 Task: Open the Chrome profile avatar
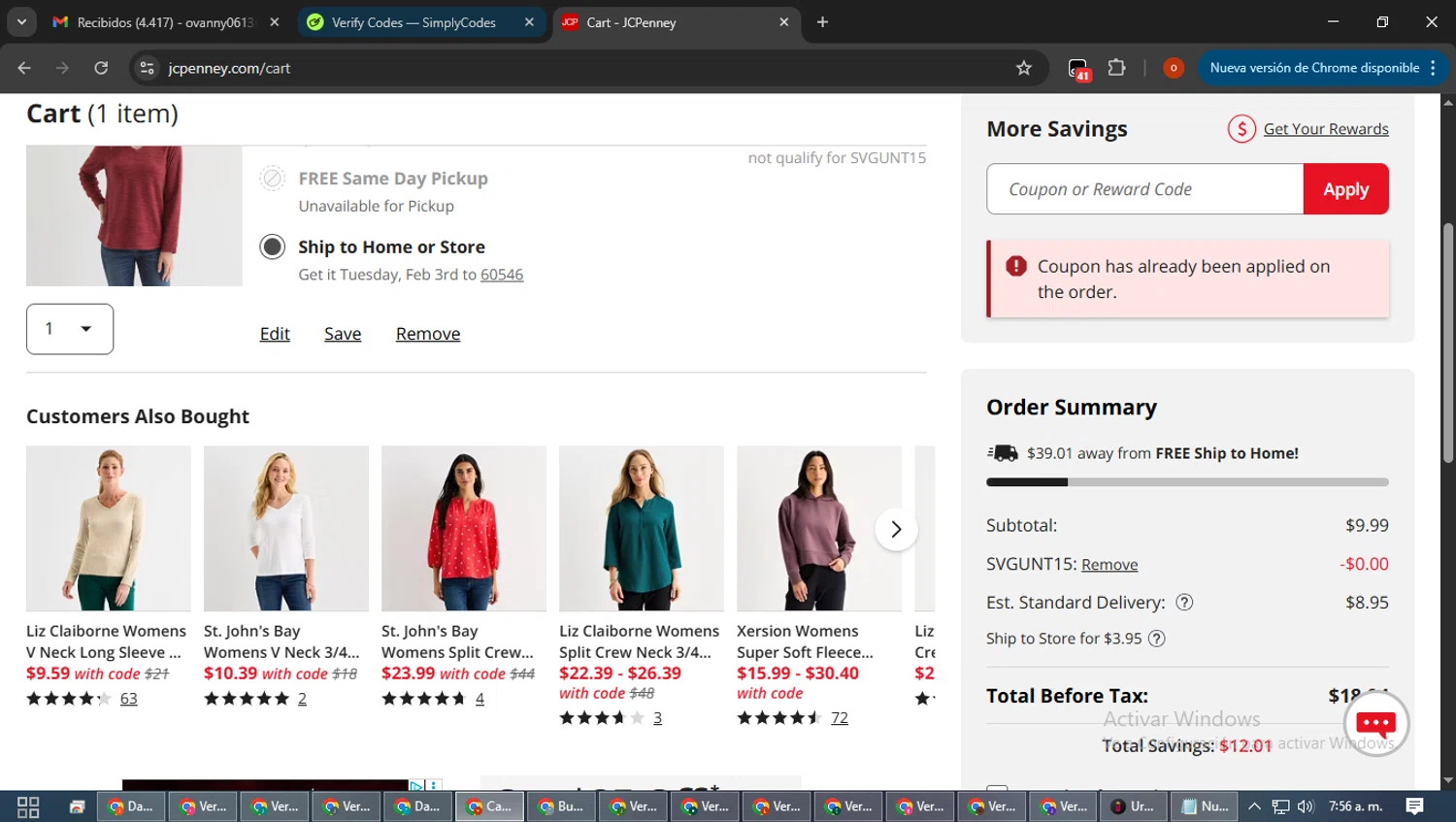[1174, 68]
